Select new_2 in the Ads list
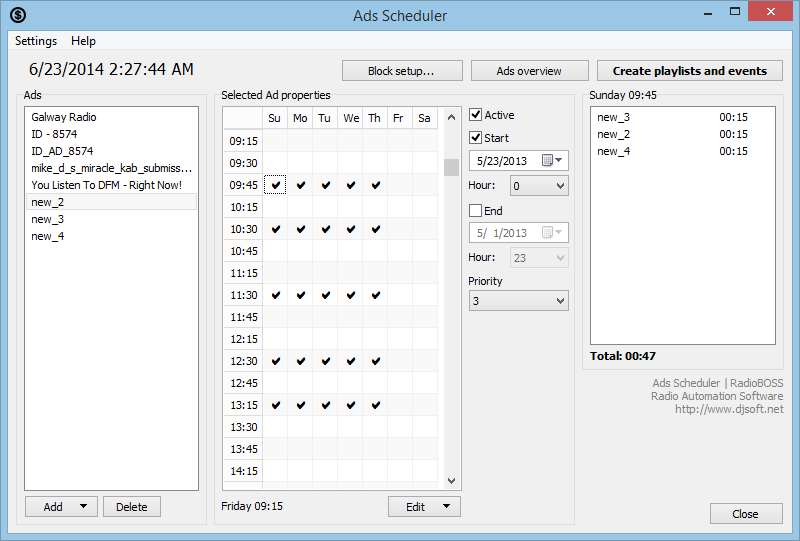This screenshot has height=541, width=800. point(111,202)
